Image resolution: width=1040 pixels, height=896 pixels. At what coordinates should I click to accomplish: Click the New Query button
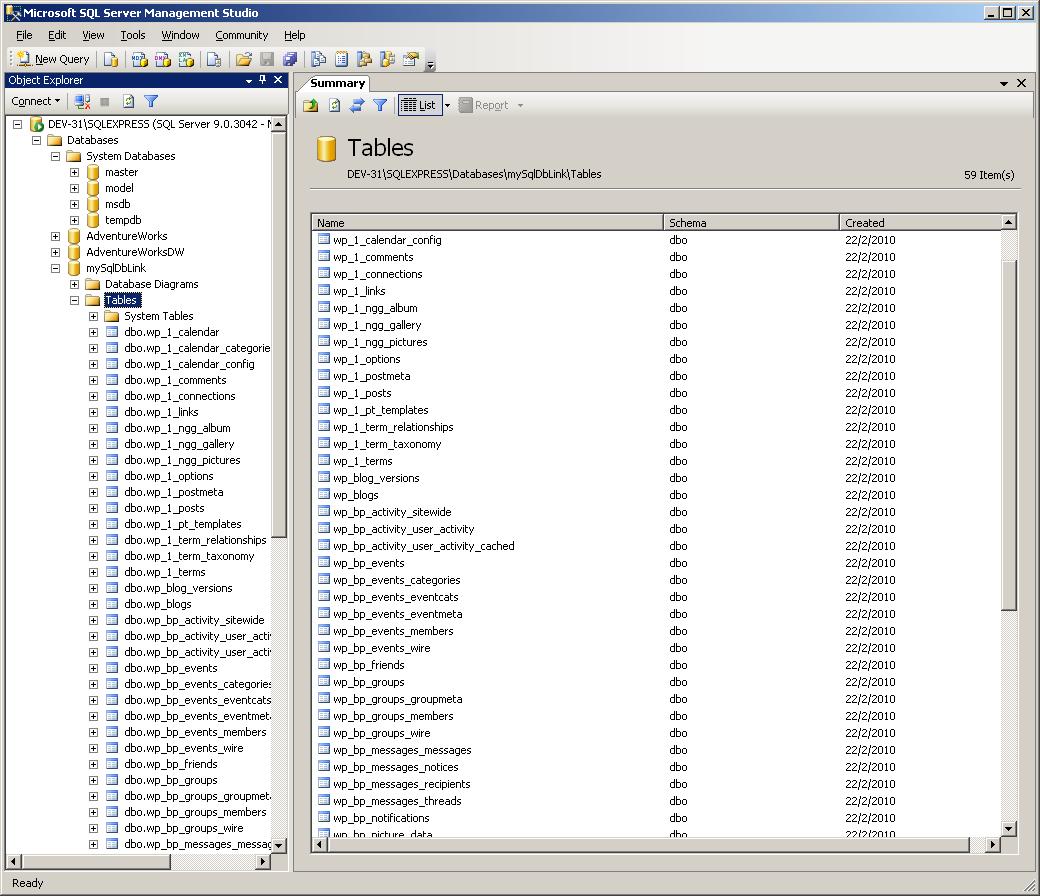[53, 59]
